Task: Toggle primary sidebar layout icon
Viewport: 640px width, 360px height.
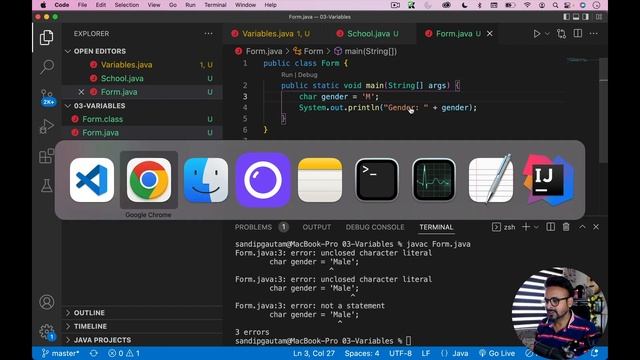Action: 567,17
